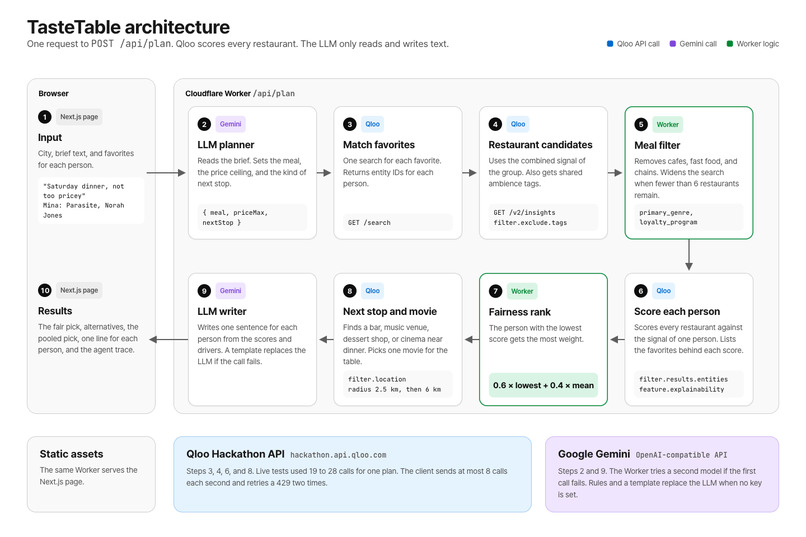Screen dimensions: 806x537
Task: Click the 'Cloudflare Worker /api/plan' panel label
Action: (x=240, y=94)
